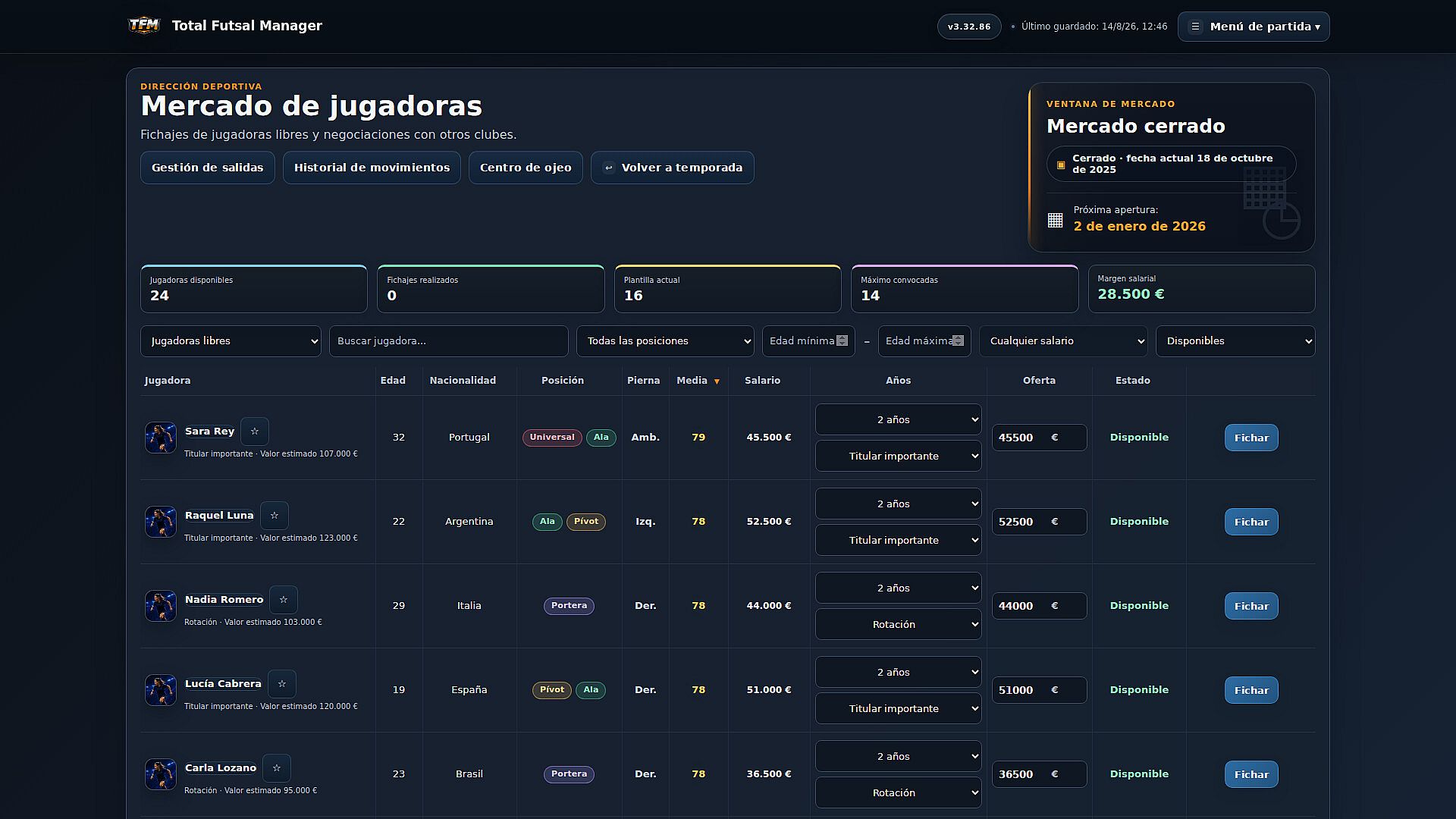Click Nadia Romero's offer amount field
1456x819 pixels.
1039,606
